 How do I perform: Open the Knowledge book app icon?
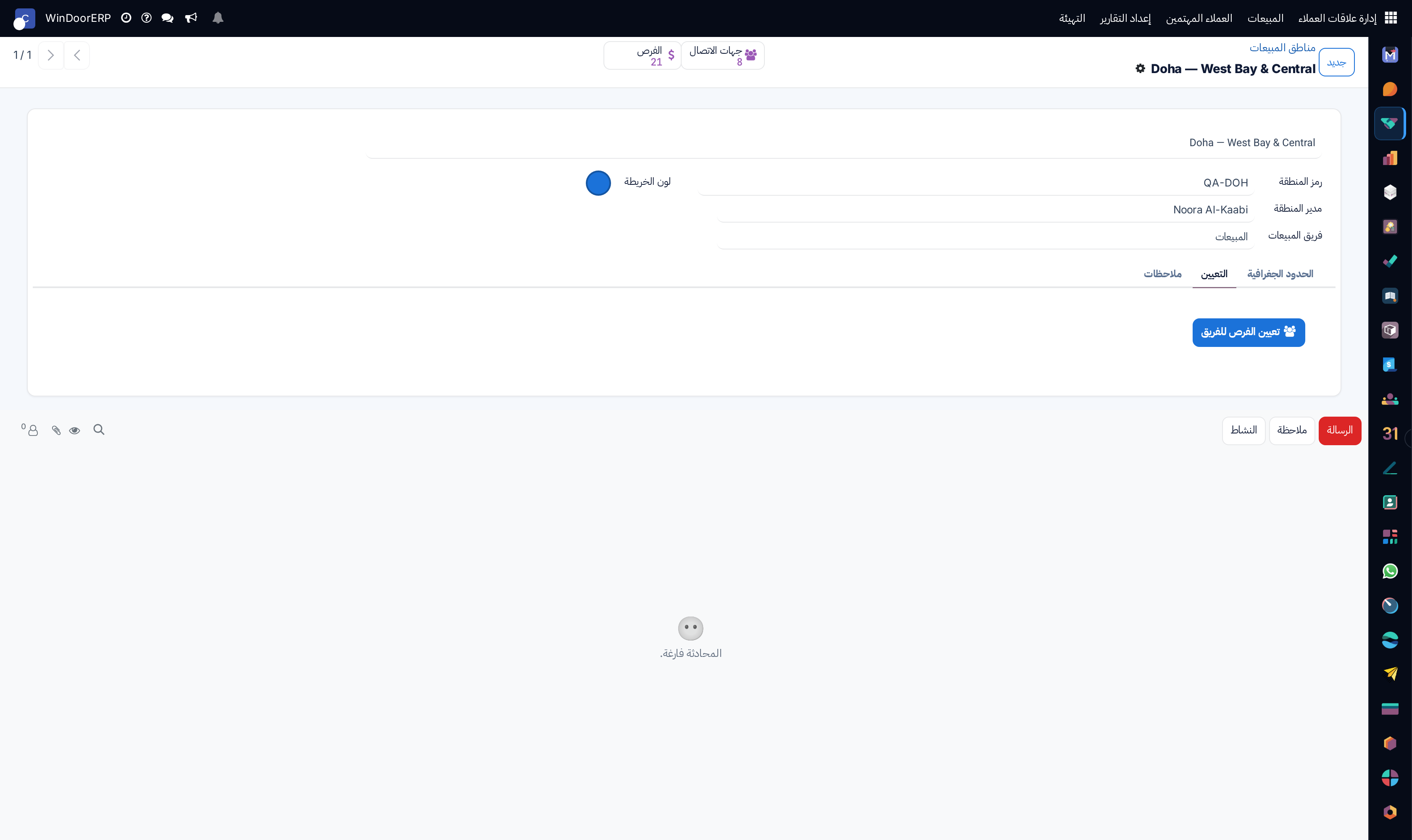coord(1389,296)
